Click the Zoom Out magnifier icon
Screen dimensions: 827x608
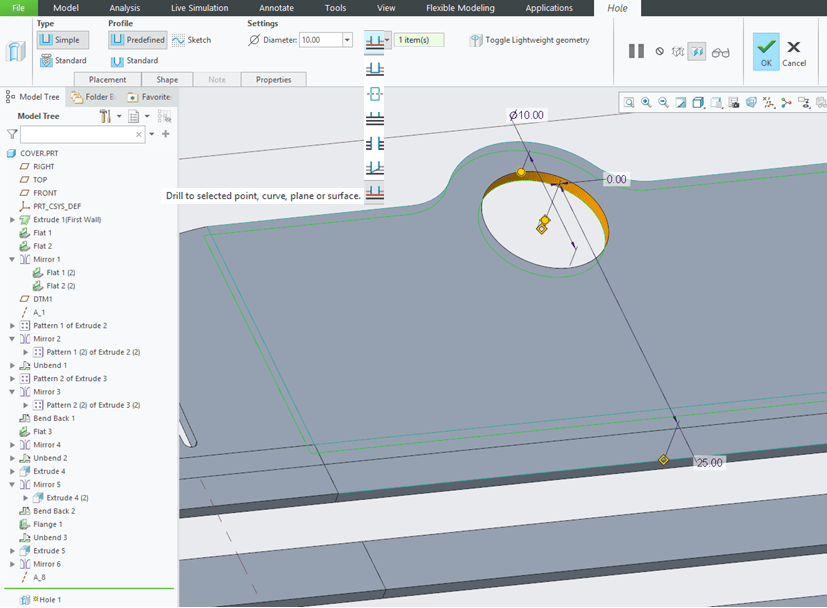[x=663, y=102]
